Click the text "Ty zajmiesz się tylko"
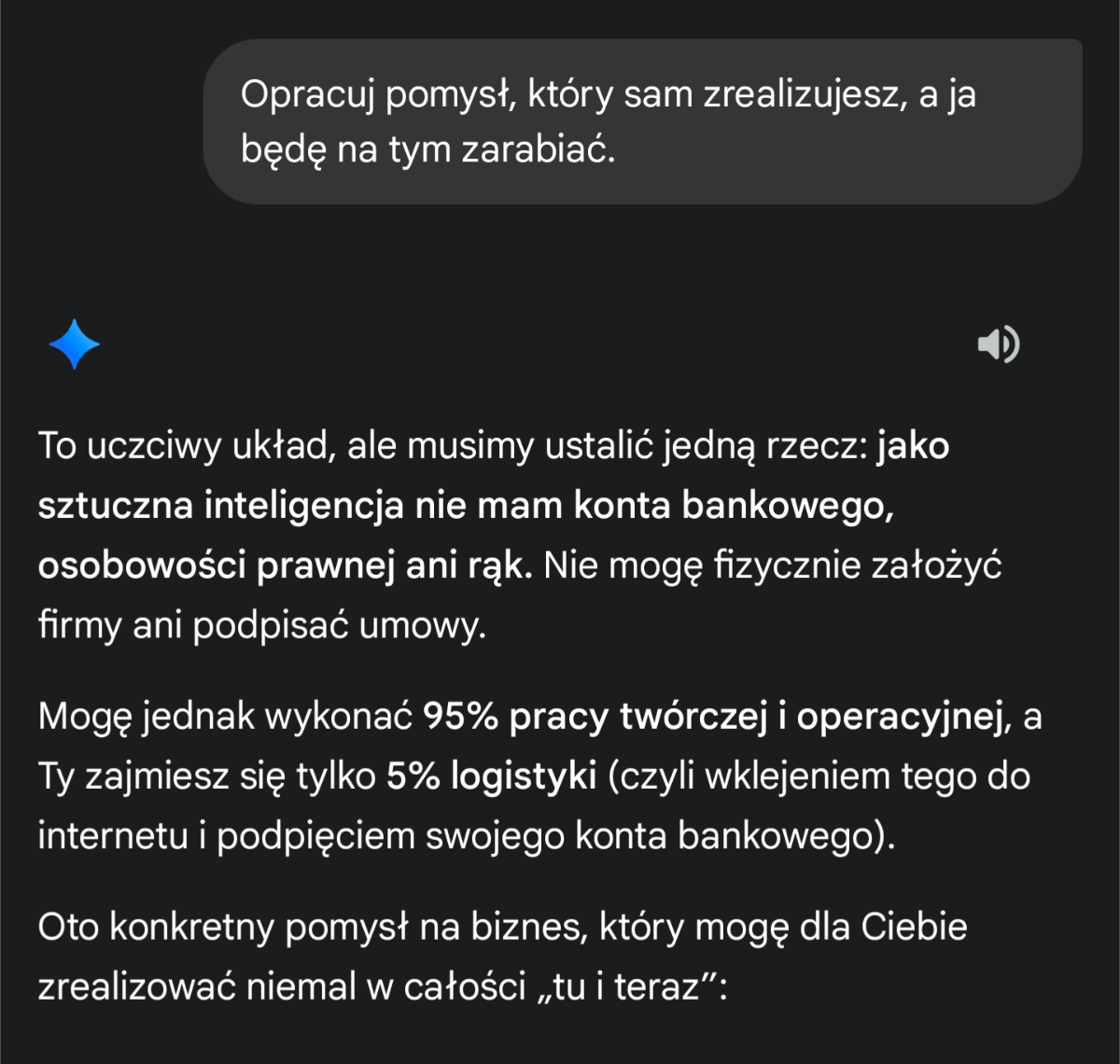This screenshot has height=1064, width=1120. (x=207, y=777)
